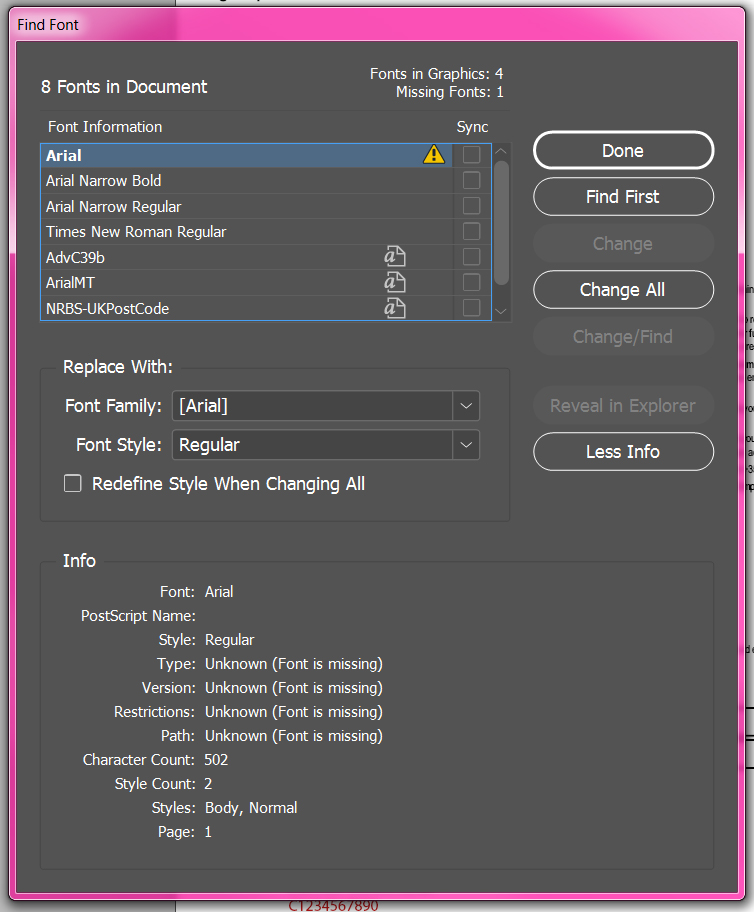Select the AdvC39b font entry

(76, 258)
